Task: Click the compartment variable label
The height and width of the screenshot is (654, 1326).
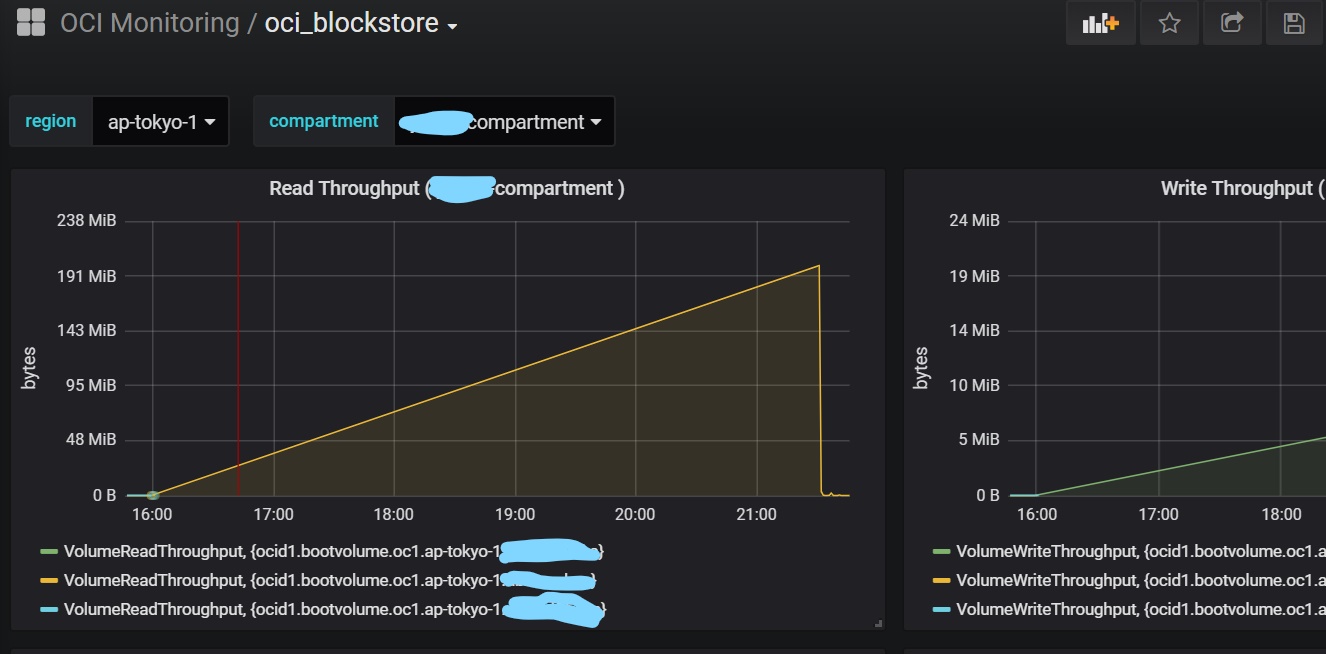Action: [324, 121]
